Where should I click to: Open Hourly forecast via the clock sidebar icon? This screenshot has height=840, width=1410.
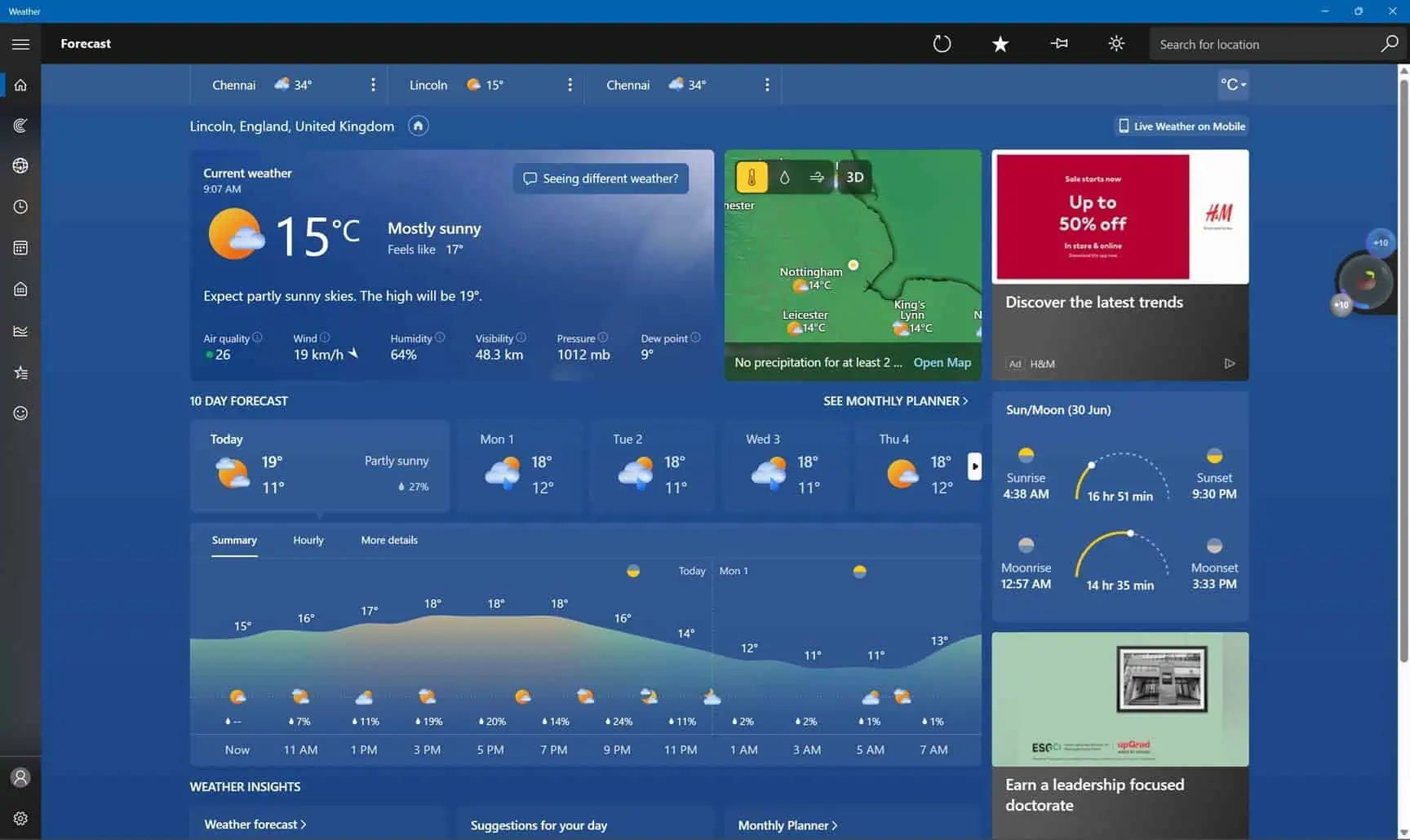[x=20, y=206]
